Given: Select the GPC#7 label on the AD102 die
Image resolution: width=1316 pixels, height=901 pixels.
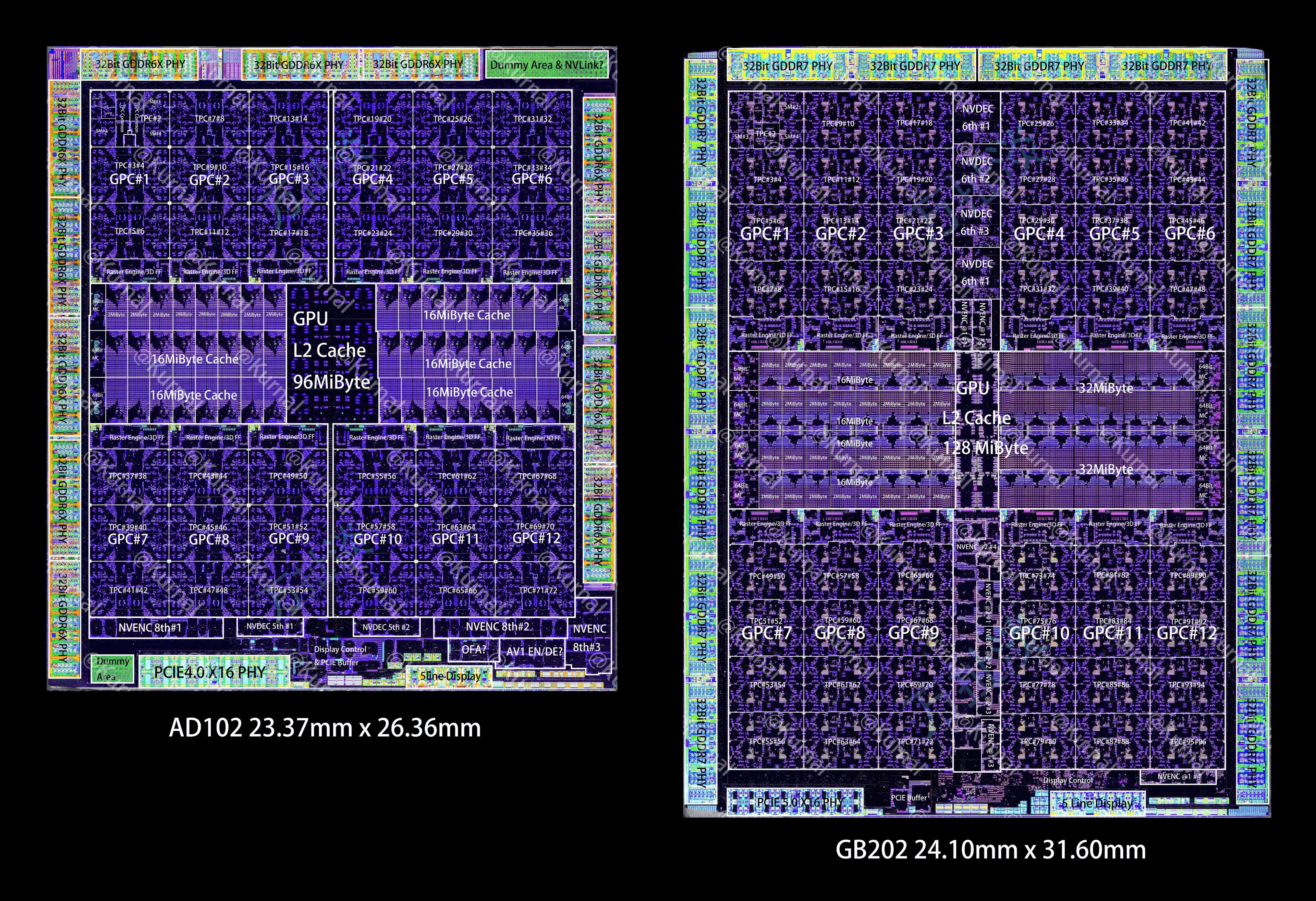Looking at the screenshot, I should [128, 539].
